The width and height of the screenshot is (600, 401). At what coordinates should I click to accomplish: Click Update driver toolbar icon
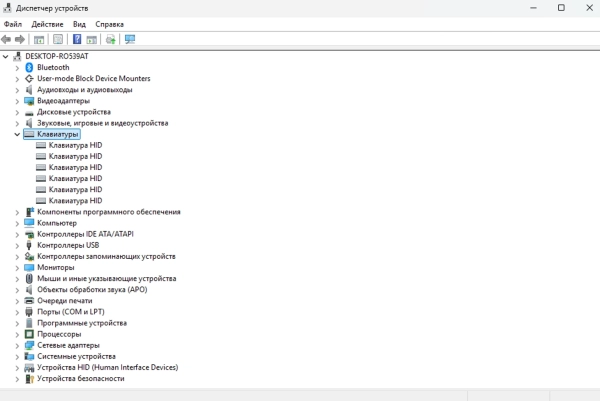111,39
